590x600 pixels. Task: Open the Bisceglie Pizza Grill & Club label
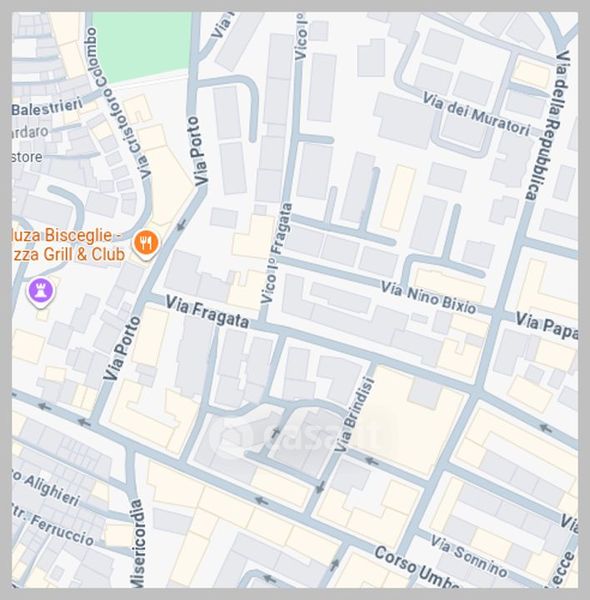tap(66, 245)
